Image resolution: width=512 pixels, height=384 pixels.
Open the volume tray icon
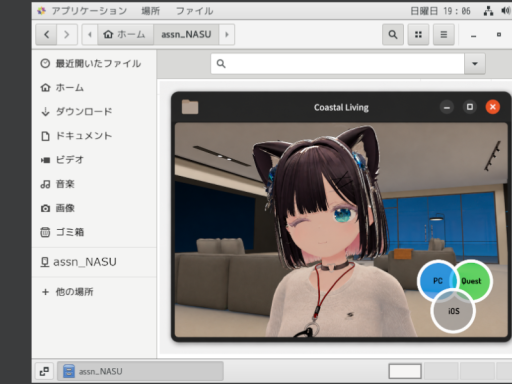coord(505,11)
